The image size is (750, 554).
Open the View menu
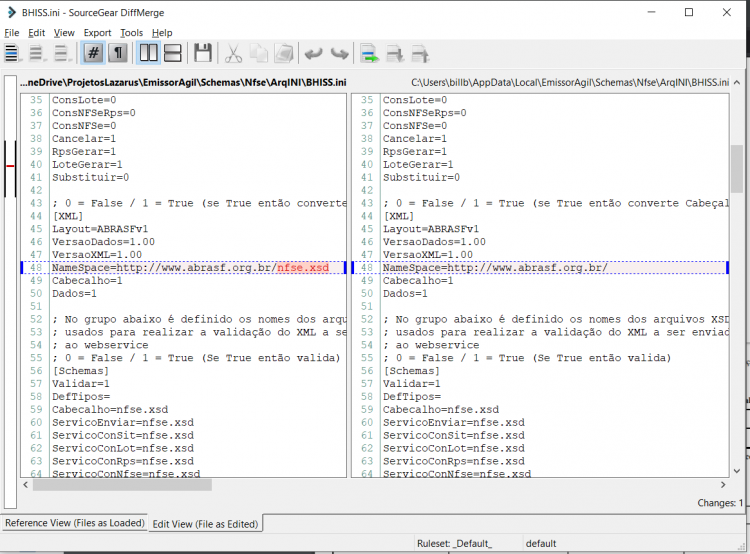click(x=64, y=33)
